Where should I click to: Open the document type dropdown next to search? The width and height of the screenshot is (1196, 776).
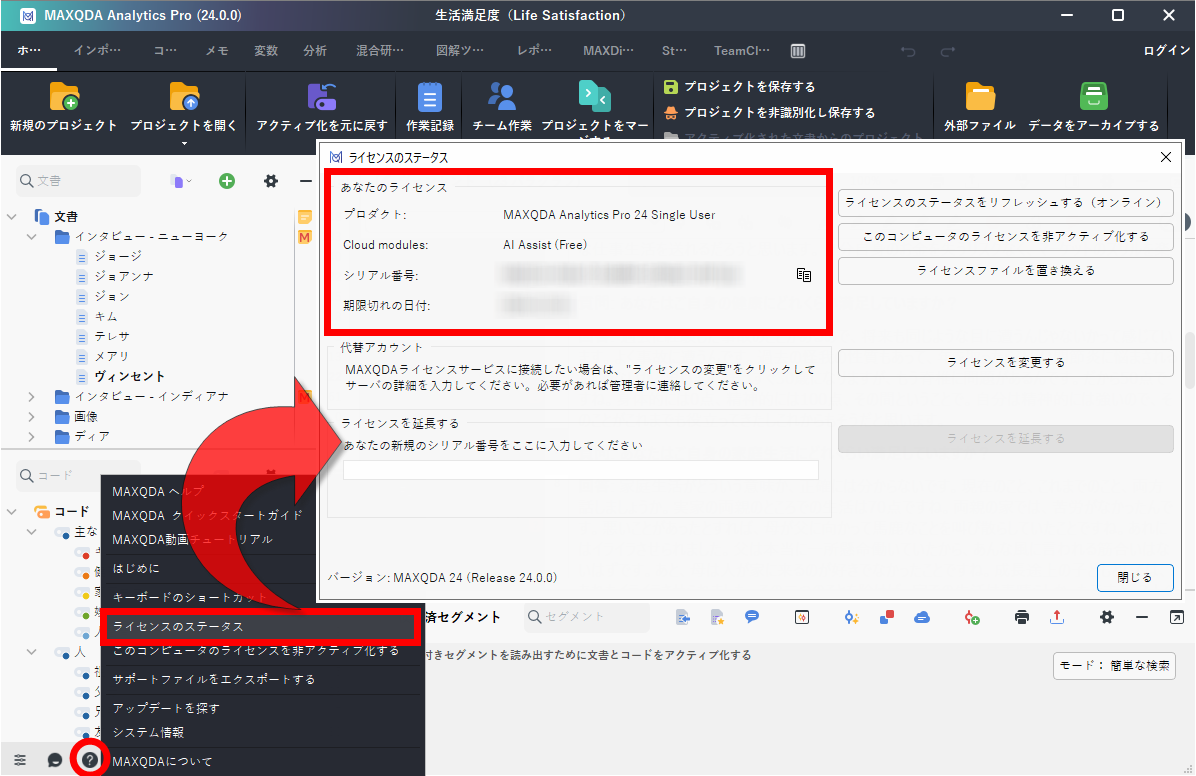[181, 181]
